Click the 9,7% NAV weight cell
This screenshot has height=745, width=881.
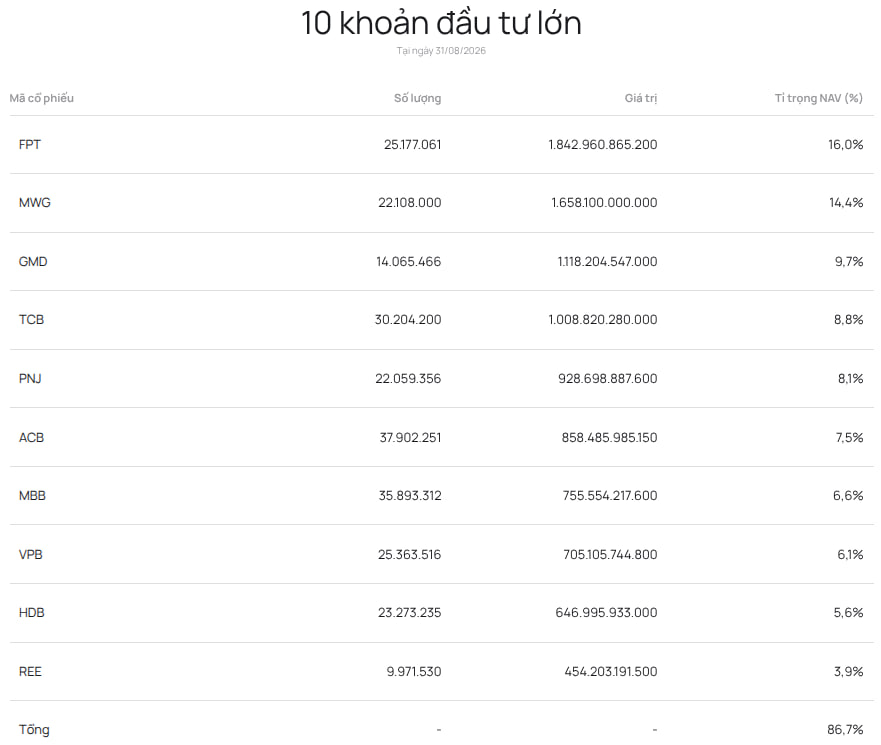pos(849,261)
